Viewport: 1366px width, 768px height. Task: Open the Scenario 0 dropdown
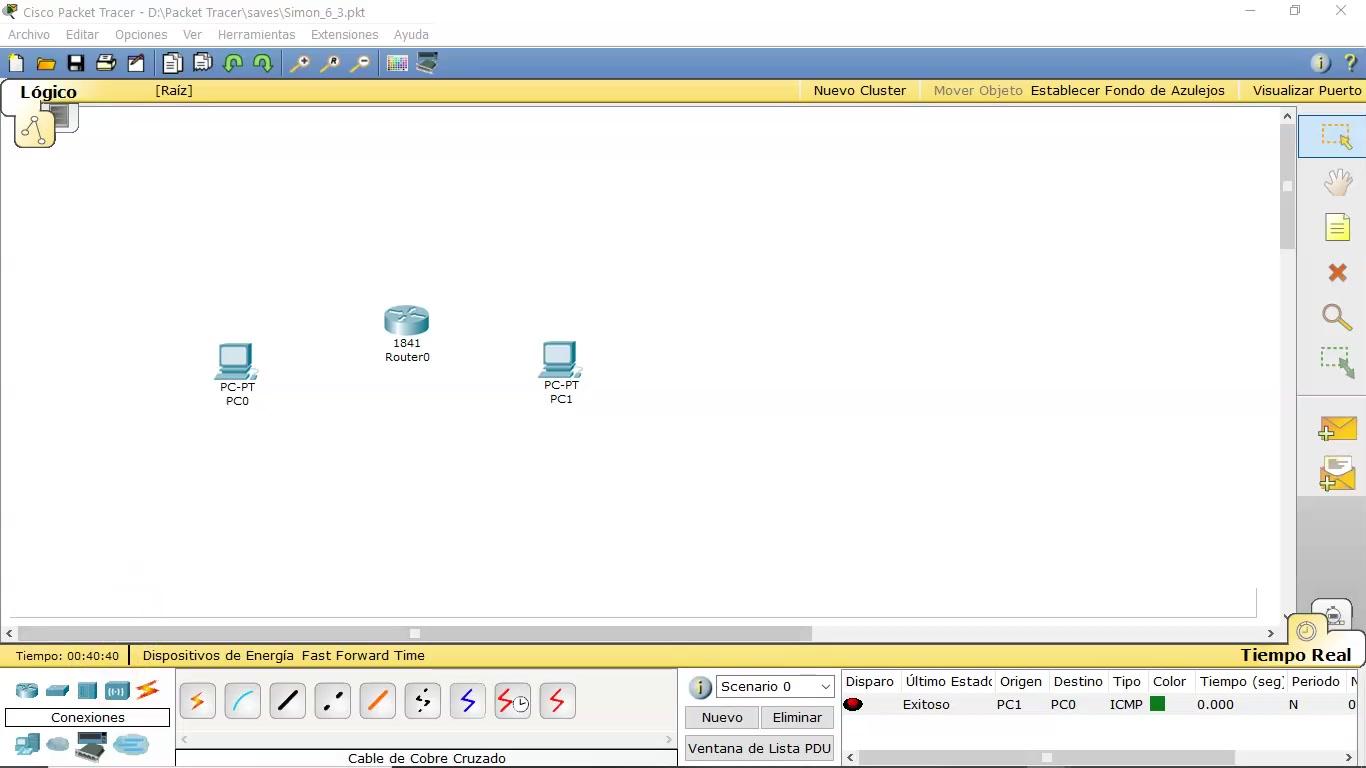[x=775, y=687]
